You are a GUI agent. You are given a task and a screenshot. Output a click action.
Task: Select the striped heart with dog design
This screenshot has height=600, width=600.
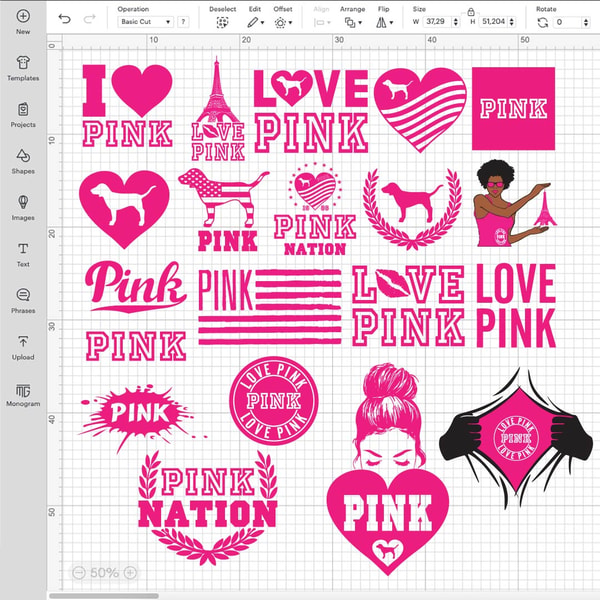point(420,110)
